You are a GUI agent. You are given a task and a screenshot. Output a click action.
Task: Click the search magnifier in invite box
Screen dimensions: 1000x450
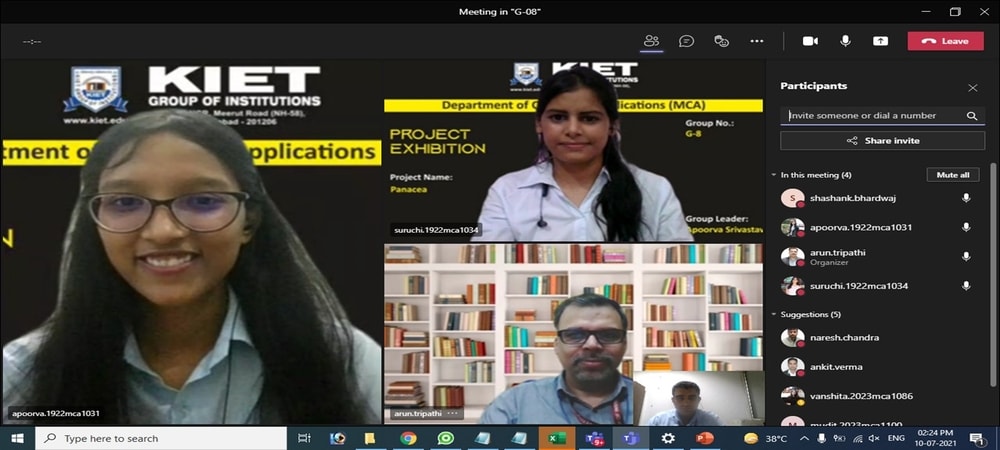coord(971,116)
